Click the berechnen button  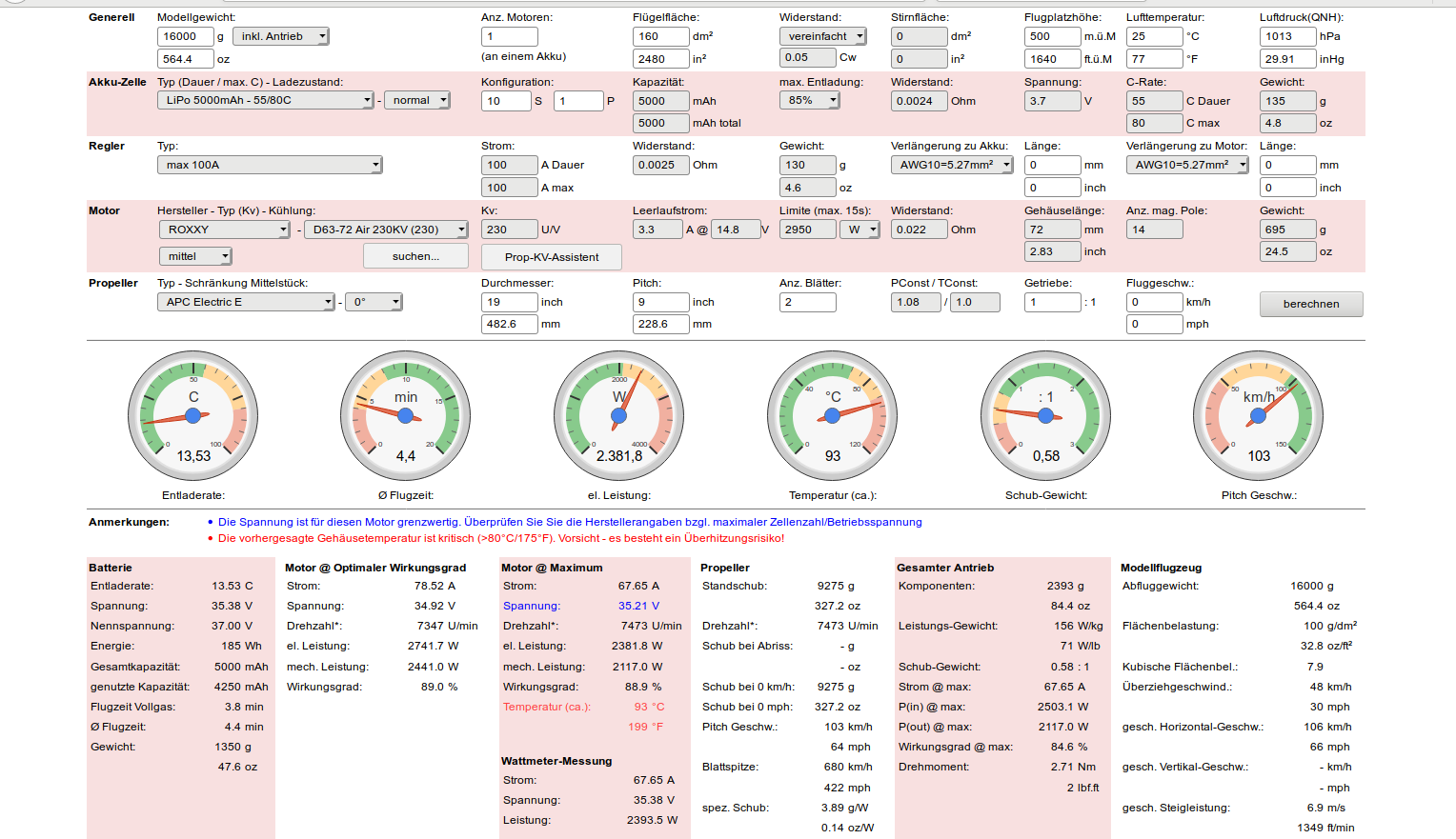tap(1310, 304)
